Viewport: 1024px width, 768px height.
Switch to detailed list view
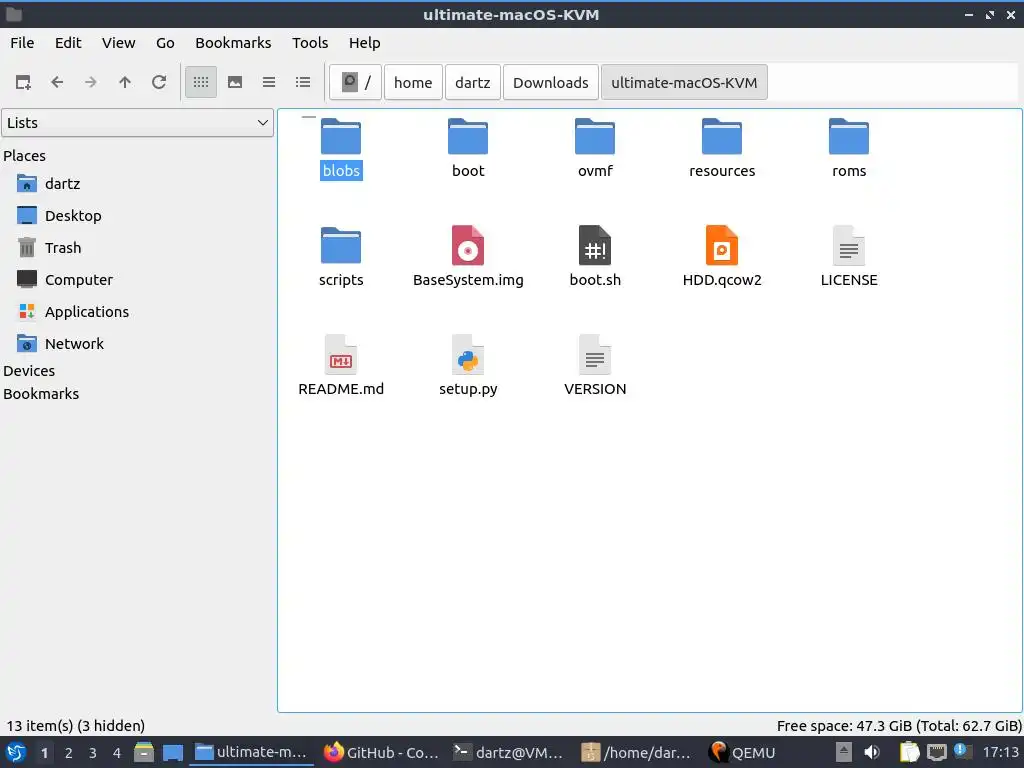click(x=303, y=82)
